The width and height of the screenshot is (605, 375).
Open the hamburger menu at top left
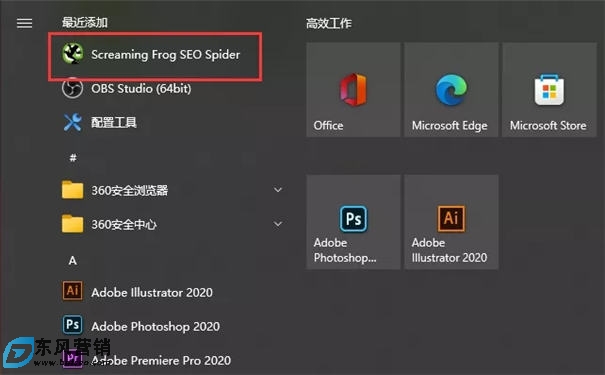pyautogui.click(x=24, y=23)
